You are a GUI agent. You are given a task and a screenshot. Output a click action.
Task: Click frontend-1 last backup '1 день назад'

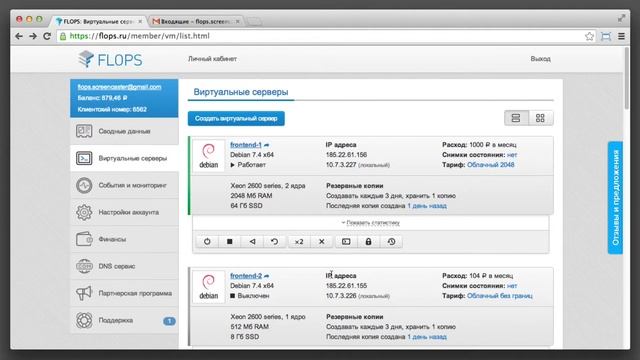pyautogui.click(x=427, y=206)
